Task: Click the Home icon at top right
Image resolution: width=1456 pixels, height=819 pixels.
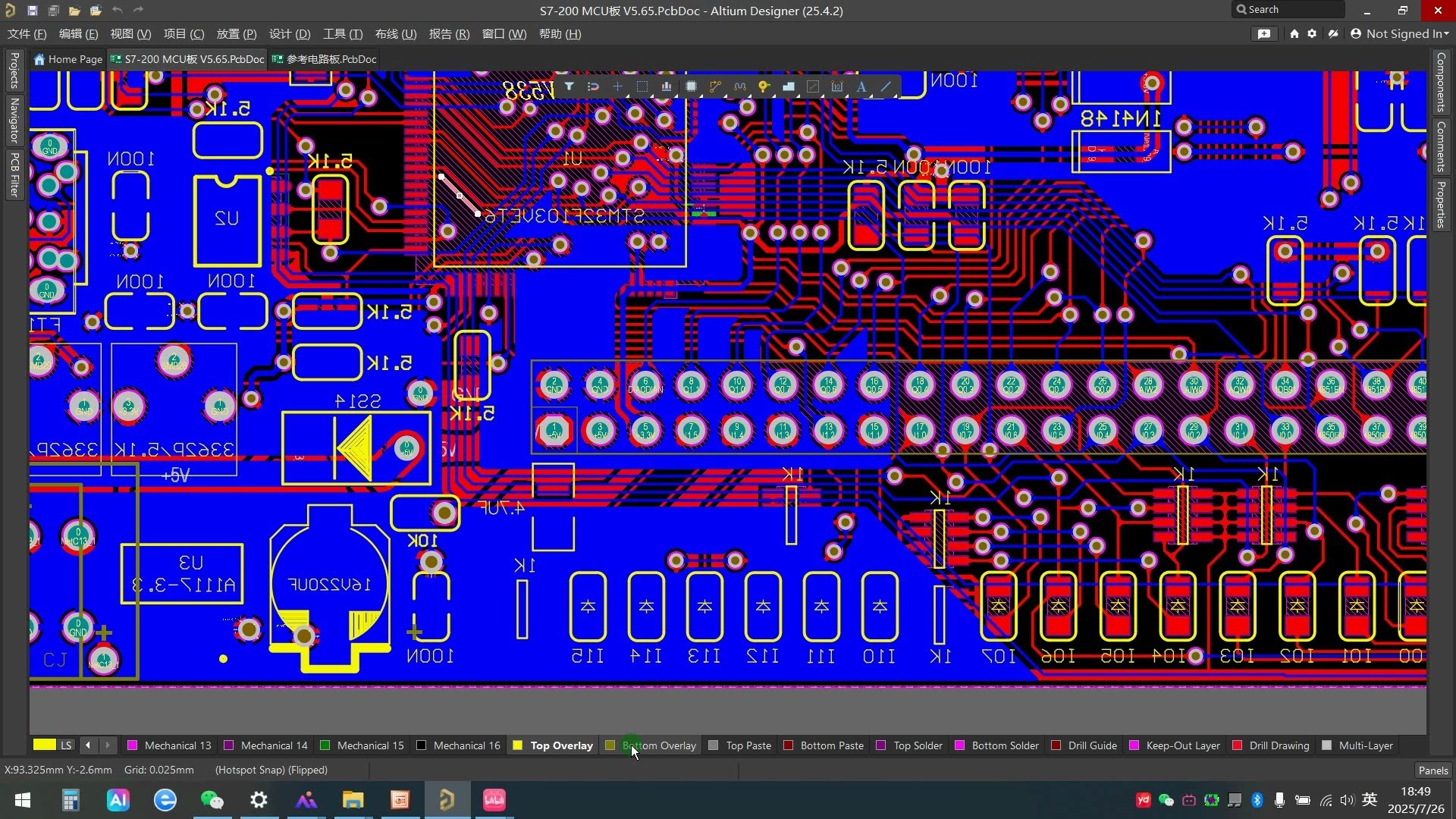Action: click(1294, 33)
